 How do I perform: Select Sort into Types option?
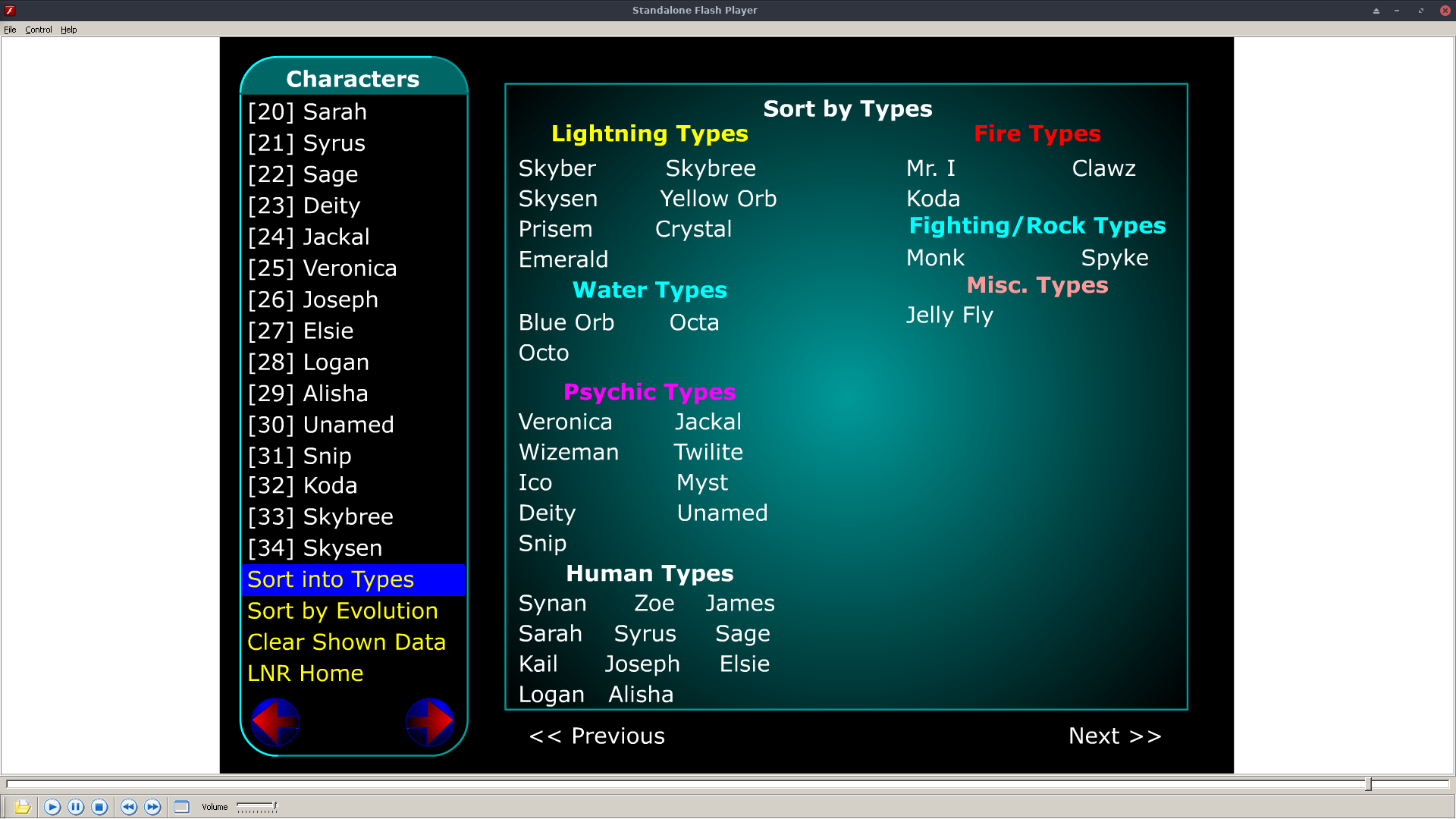point(353,579)
